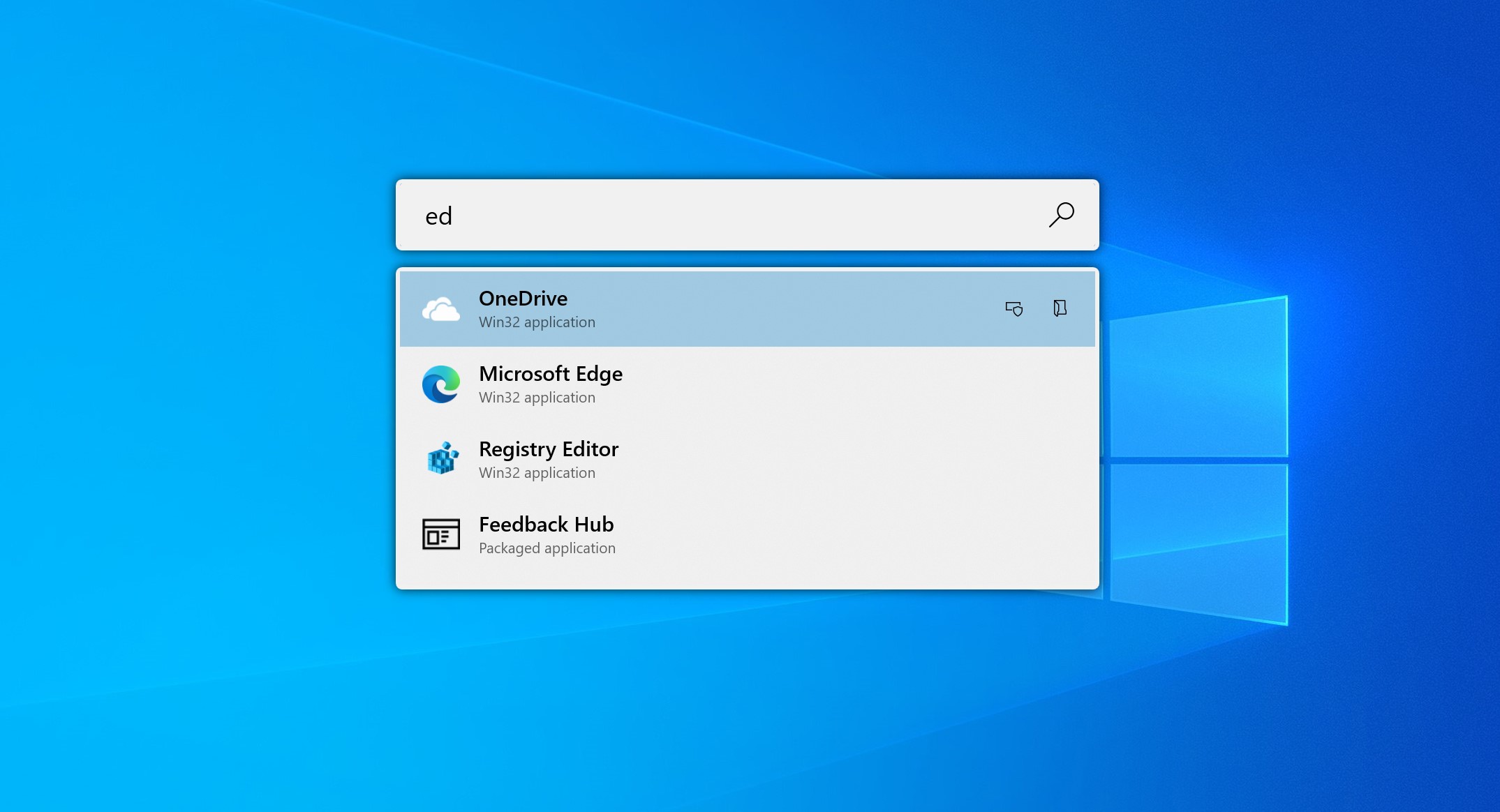The image size is (1500, 812).
Task: Click the Feedback Hub icon
Action: tap(441, 534)
